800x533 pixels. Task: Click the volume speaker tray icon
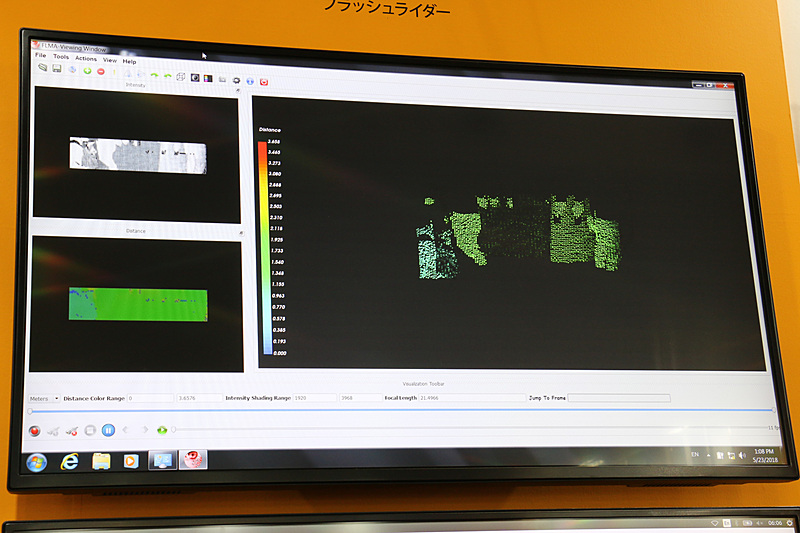tap(742, 455)
